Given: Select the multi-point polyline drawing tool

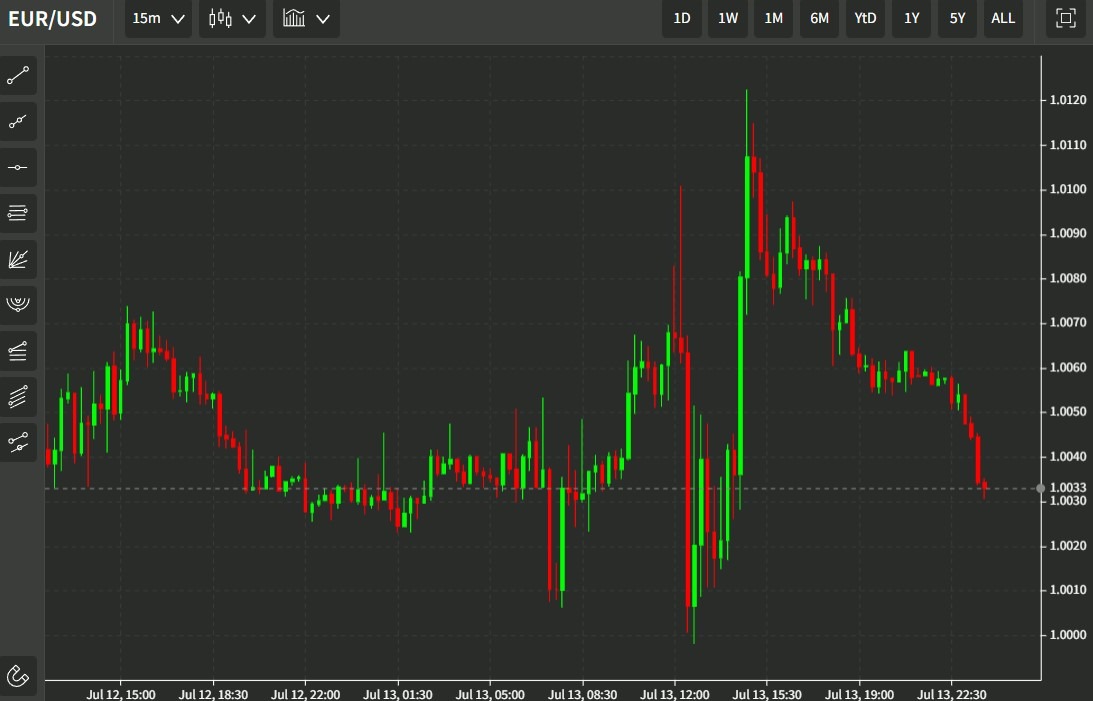Looking at the screenshot, I should (18, 121).
